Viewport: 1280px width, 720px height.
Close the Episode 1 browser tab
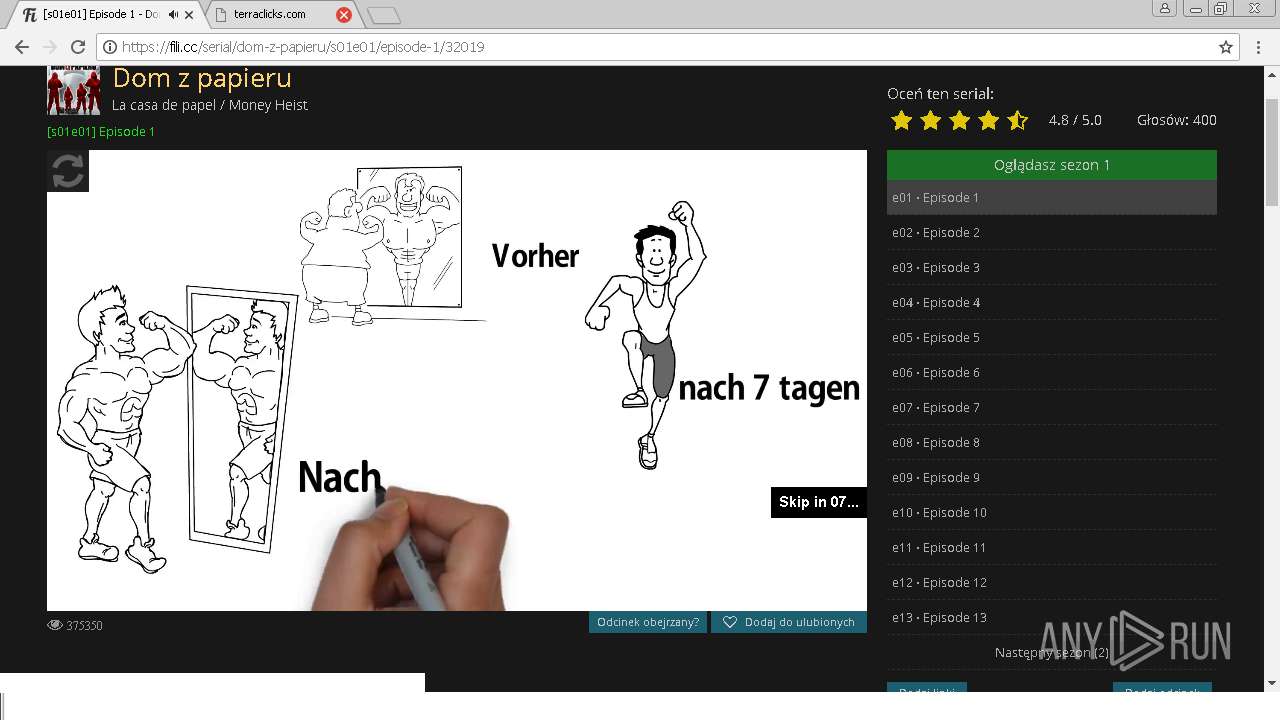click(x=189, y=15)
